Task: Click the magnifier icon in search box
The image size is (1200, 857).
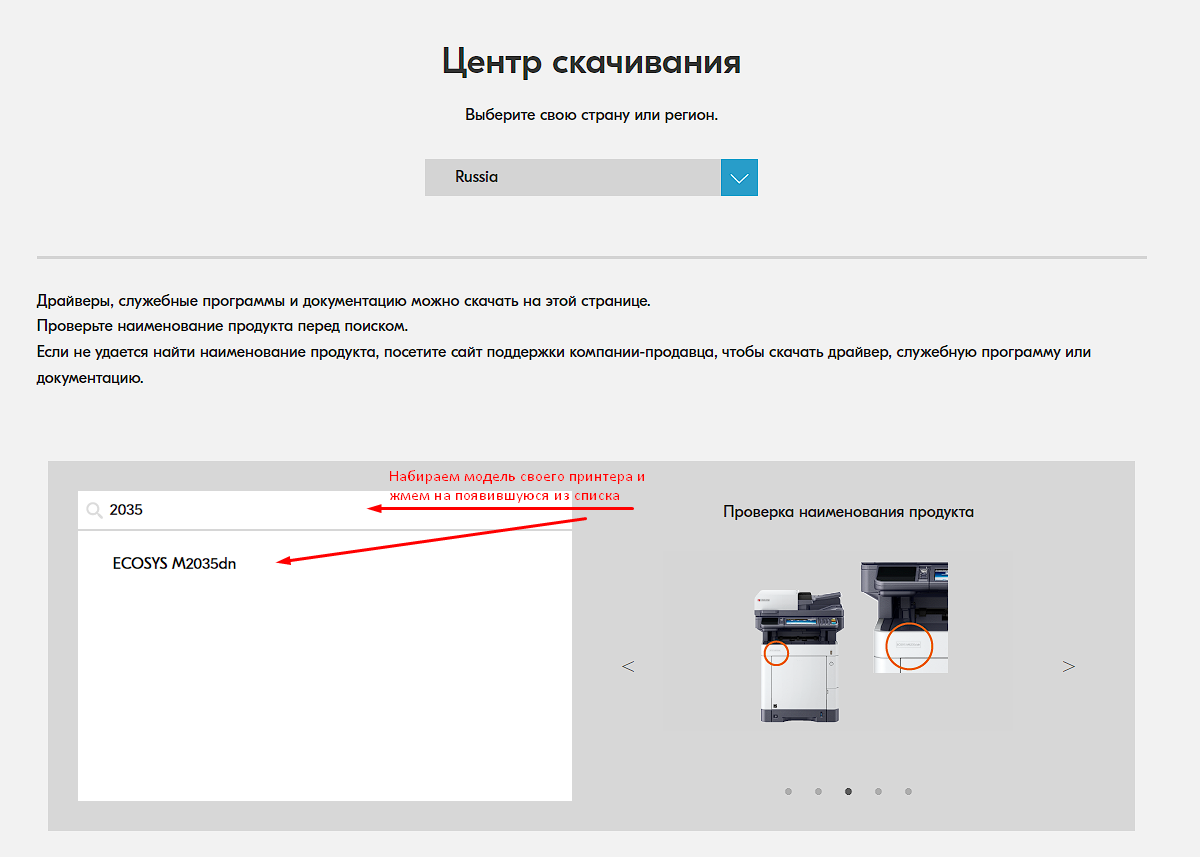Action: pos(94,510)
